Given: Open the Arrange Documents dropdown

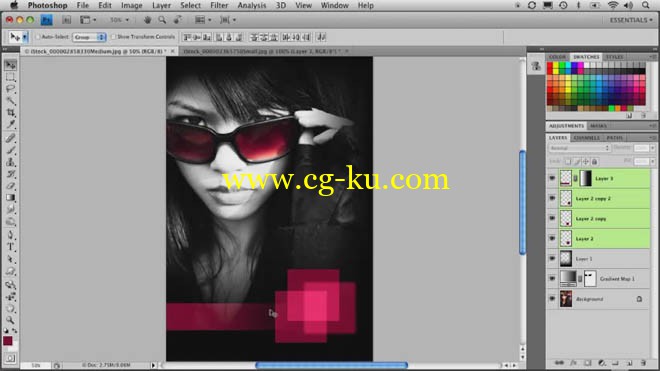Looking at the screenshot, I should 202,20.
